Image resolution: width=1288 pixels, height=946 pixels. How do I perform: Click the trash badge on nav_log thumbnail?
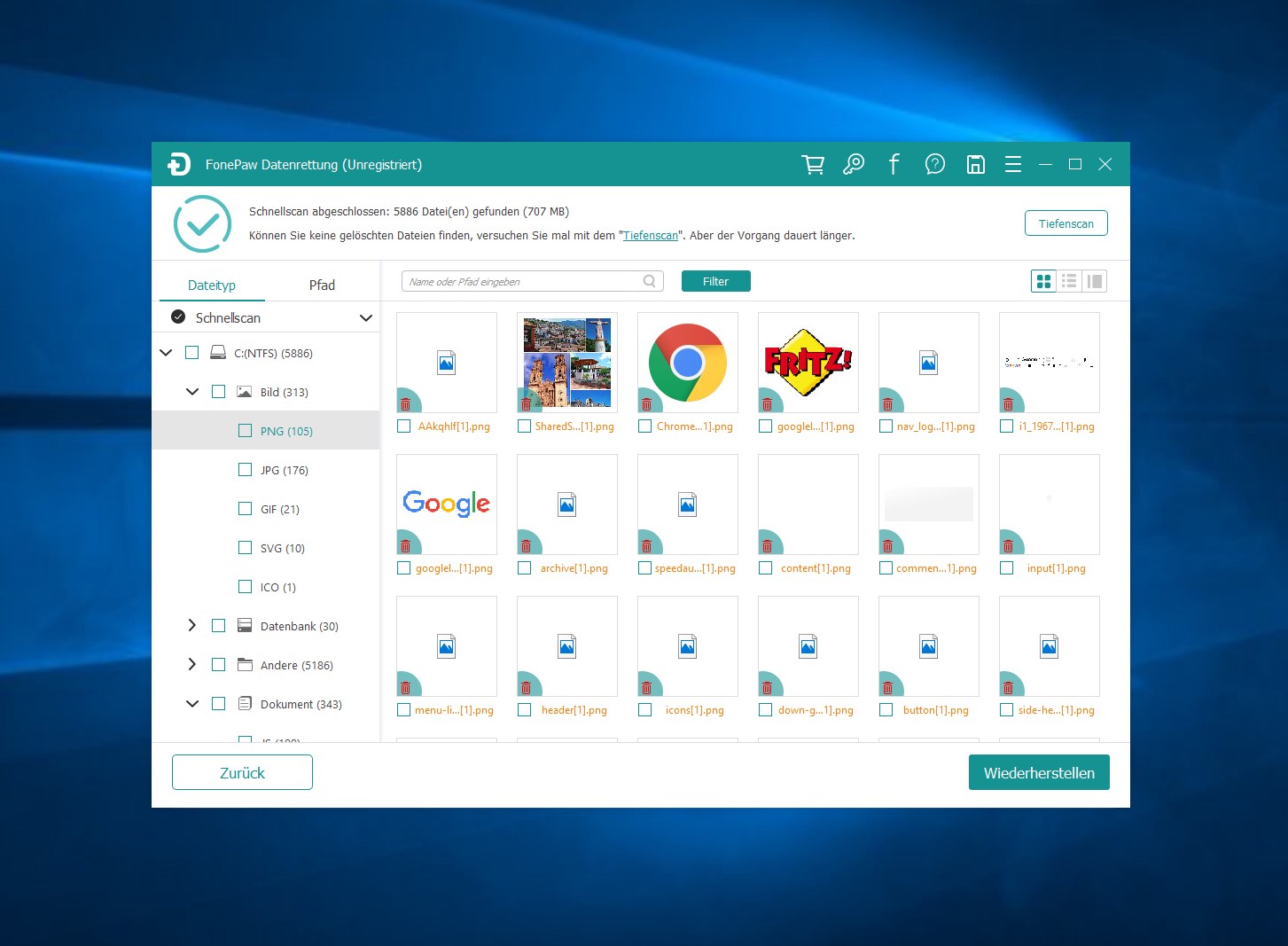[887, 404]
